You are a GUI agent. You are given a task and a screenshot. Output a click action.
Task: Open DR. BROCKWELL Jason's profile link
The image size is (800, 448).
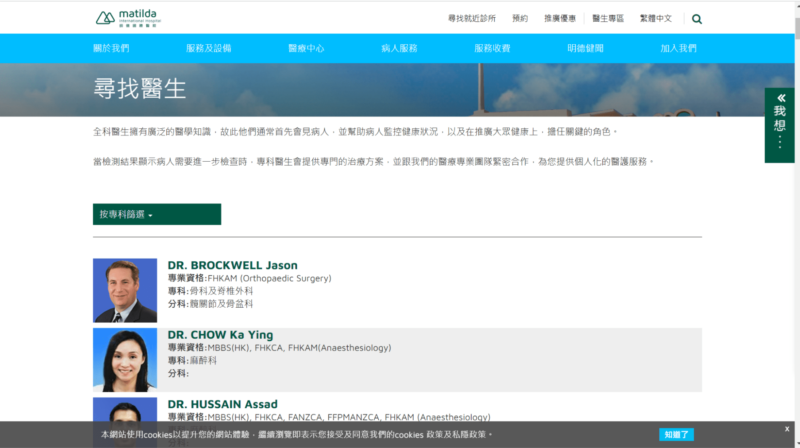pyautogui.click(x=232, y=265)
